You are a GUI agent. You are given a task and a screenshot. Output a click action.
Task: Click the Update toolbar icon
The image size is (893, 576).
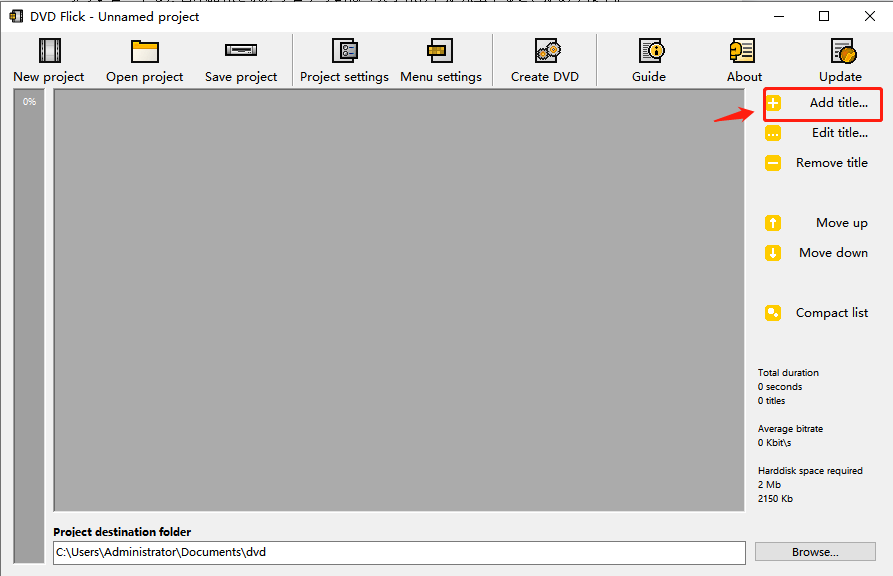[843, 51]
